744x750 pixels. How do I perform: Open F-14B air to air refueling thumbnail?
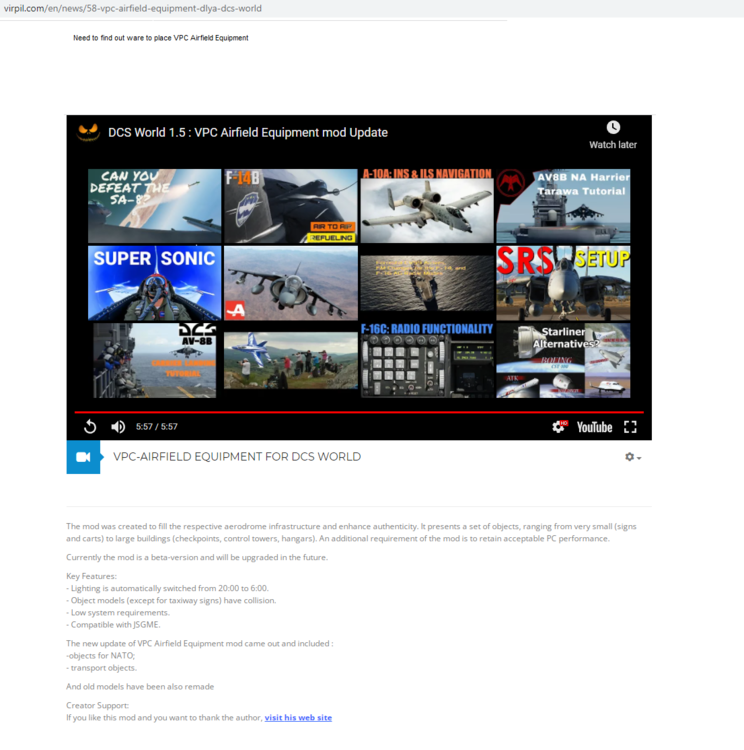click(291, 206)
